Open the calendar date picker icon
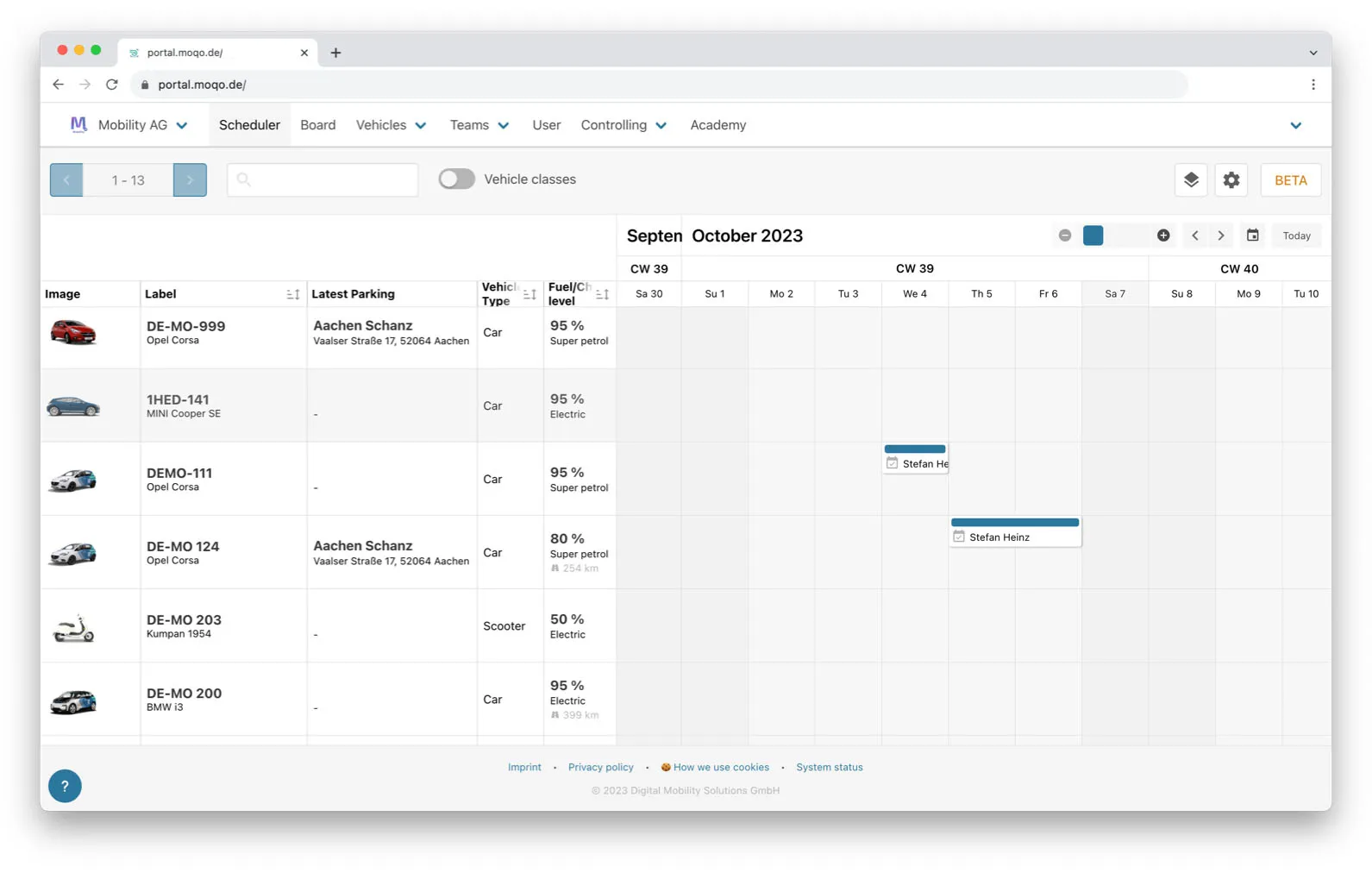 pyautogui.click(x=1252, y=236)
